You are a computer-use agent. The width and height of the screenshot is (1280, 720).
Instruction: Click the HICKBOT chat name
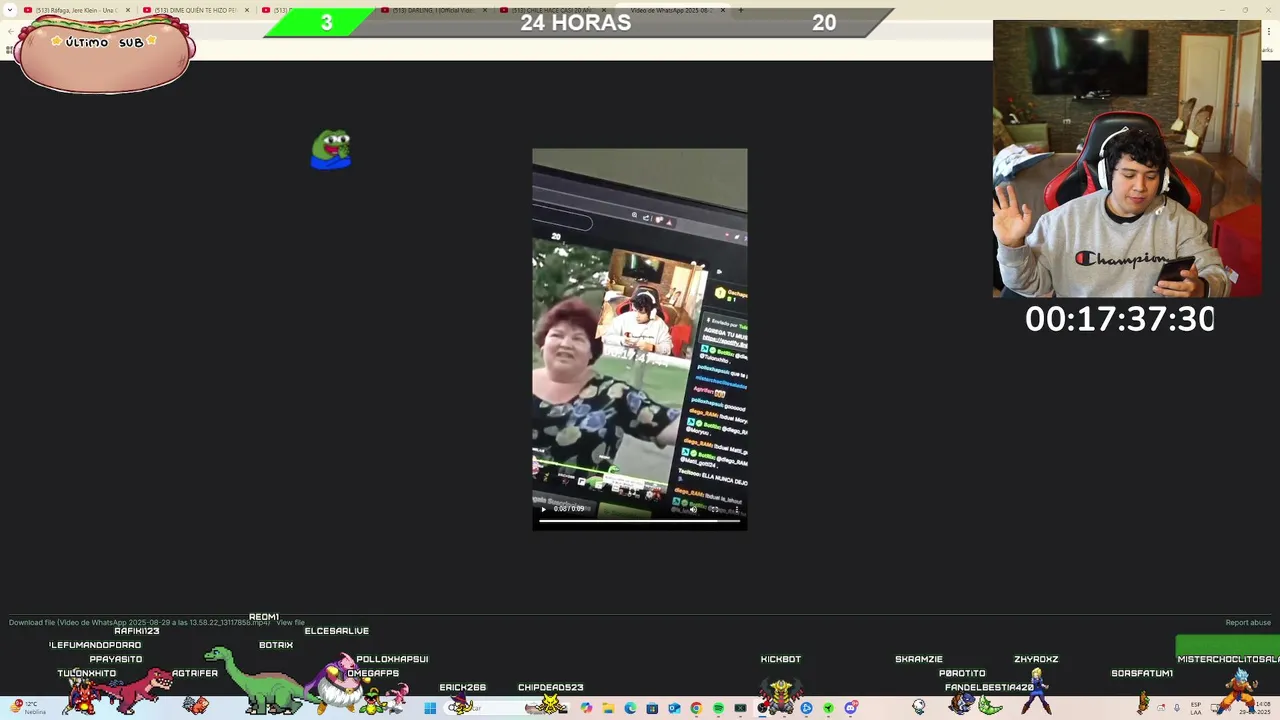[780, 659]
